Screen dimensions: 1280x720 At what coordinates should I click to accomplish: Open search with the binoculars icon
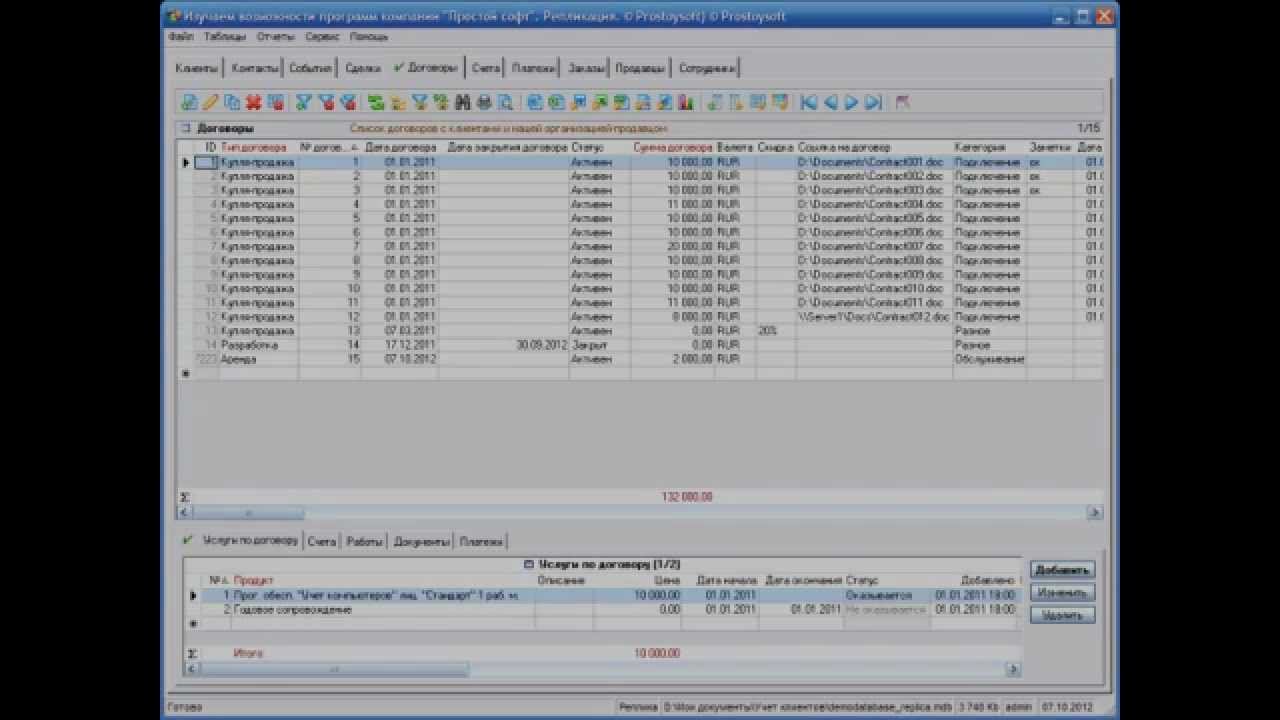tap(462, 102)
